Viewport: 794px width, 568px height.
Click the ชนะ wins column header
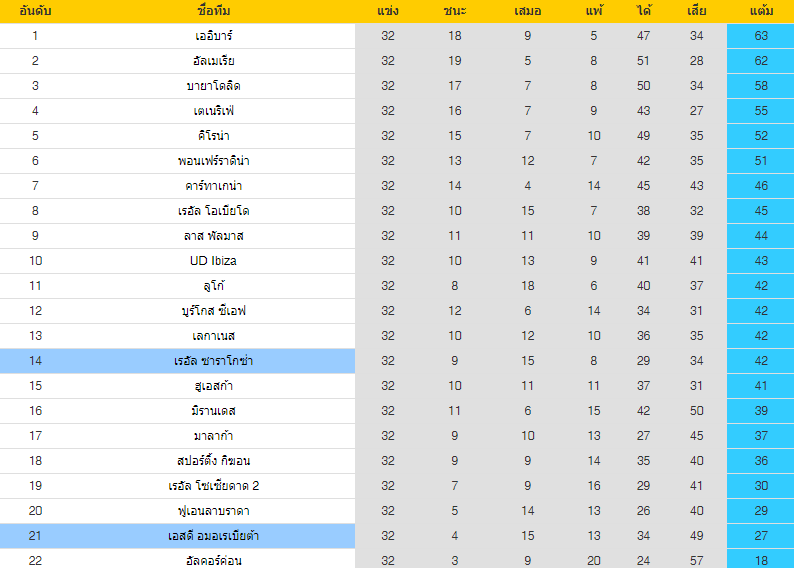point(455,11)
